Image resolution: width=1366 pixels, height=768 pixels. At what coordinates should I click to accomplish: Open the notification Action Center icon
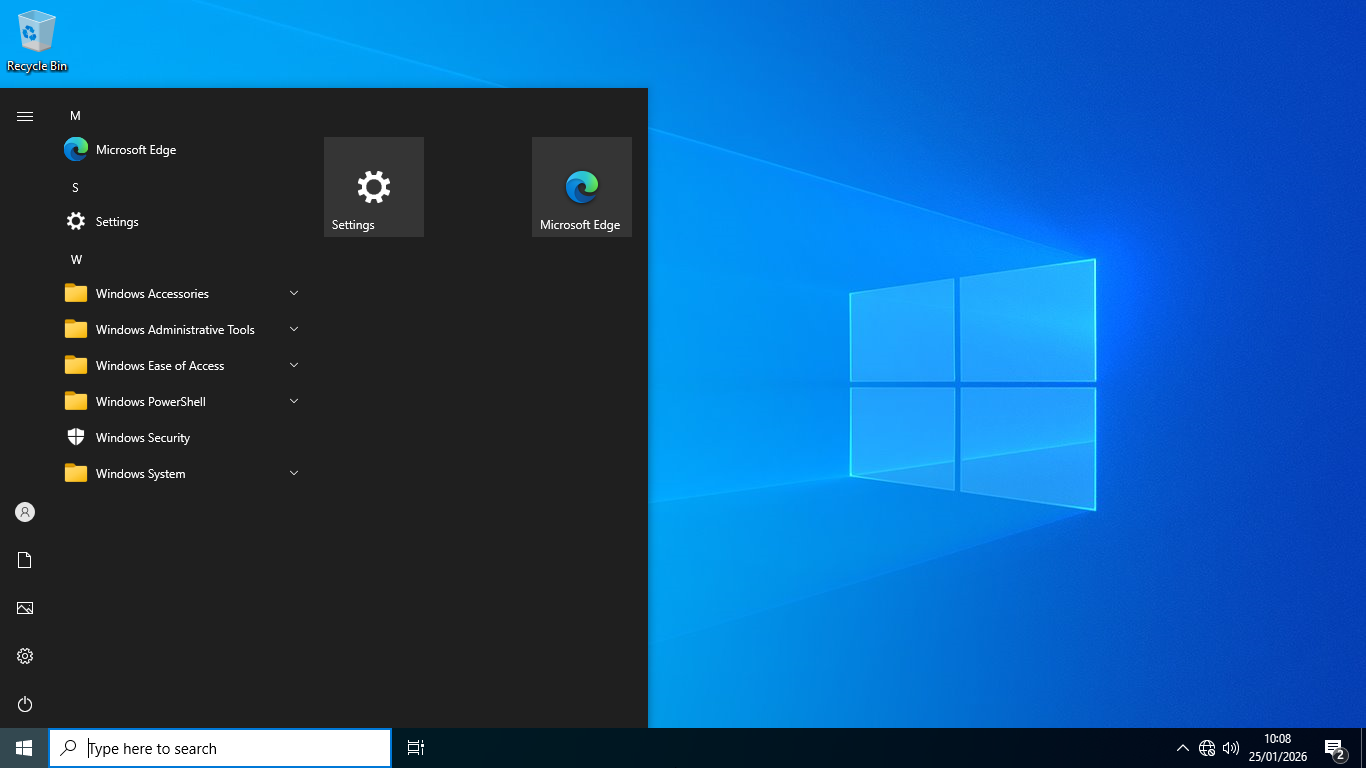point(1334,748)
